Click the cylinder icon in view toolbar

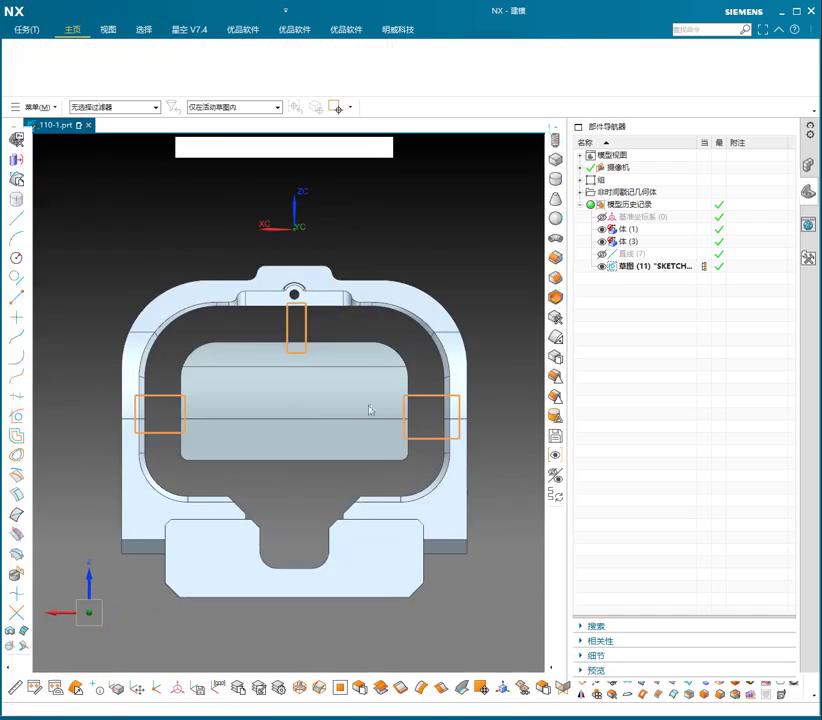[556, 179]
